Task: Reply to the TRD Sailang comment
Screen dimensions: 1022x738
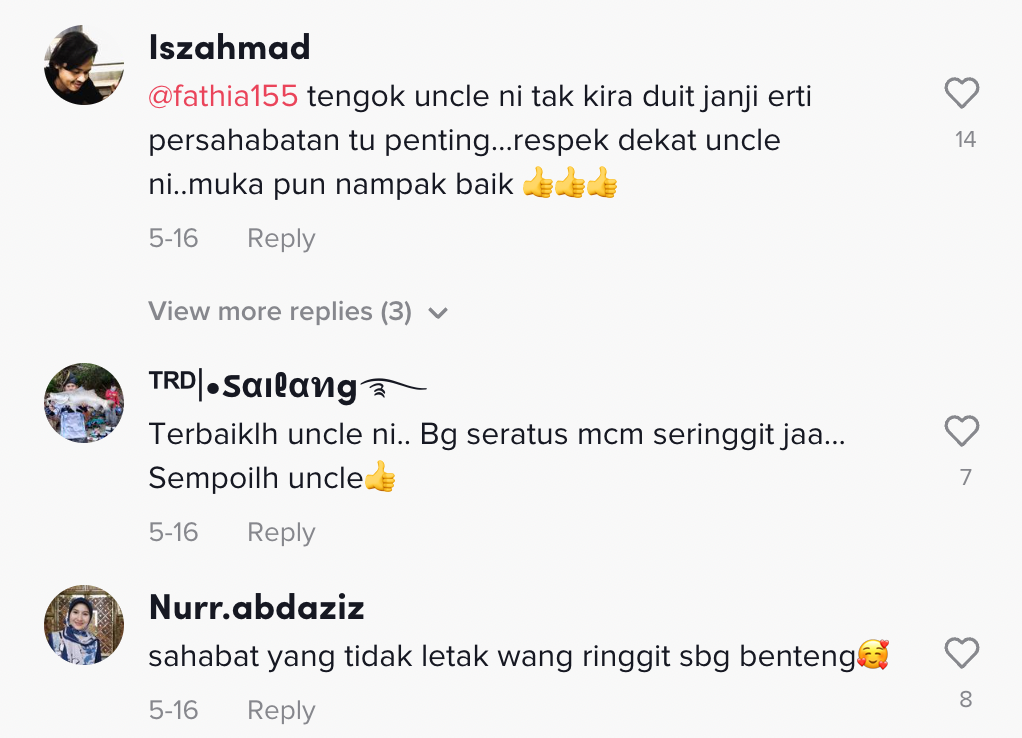Action: point(281,532)
